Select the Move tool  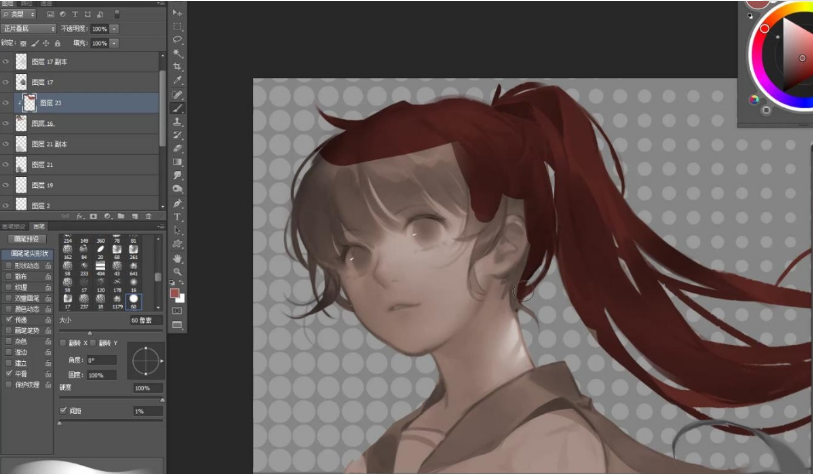tap(177, 12)
